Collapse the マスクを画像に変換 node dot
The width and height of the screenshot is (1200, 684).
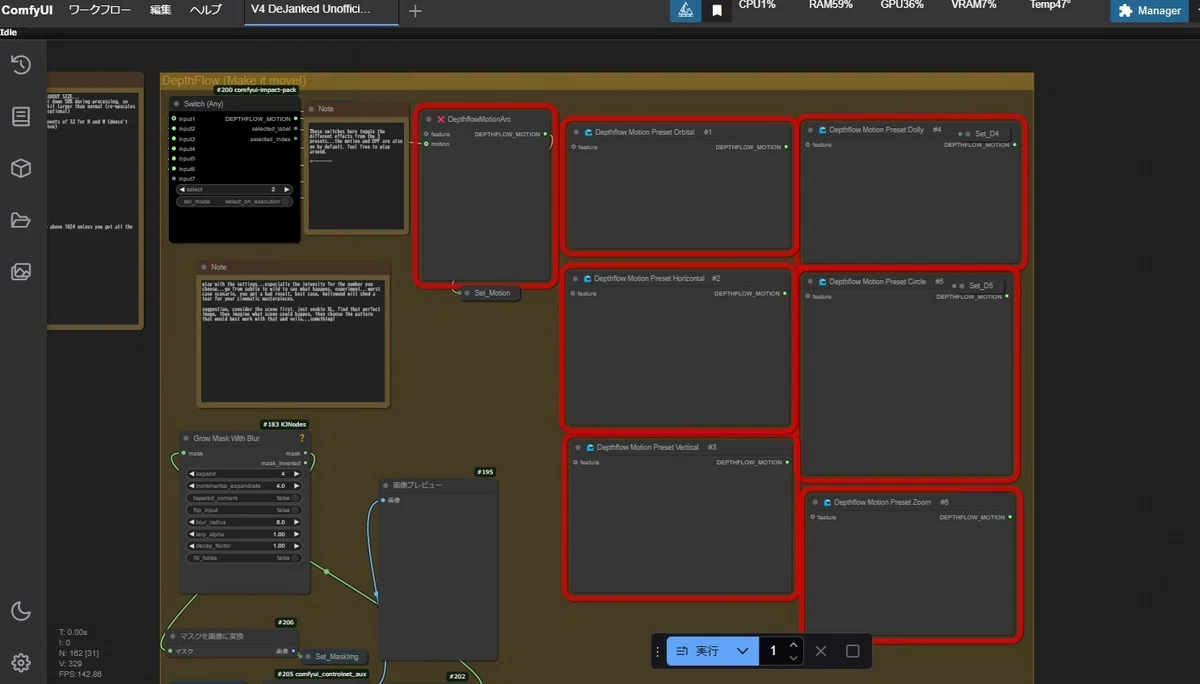point(172,636)
